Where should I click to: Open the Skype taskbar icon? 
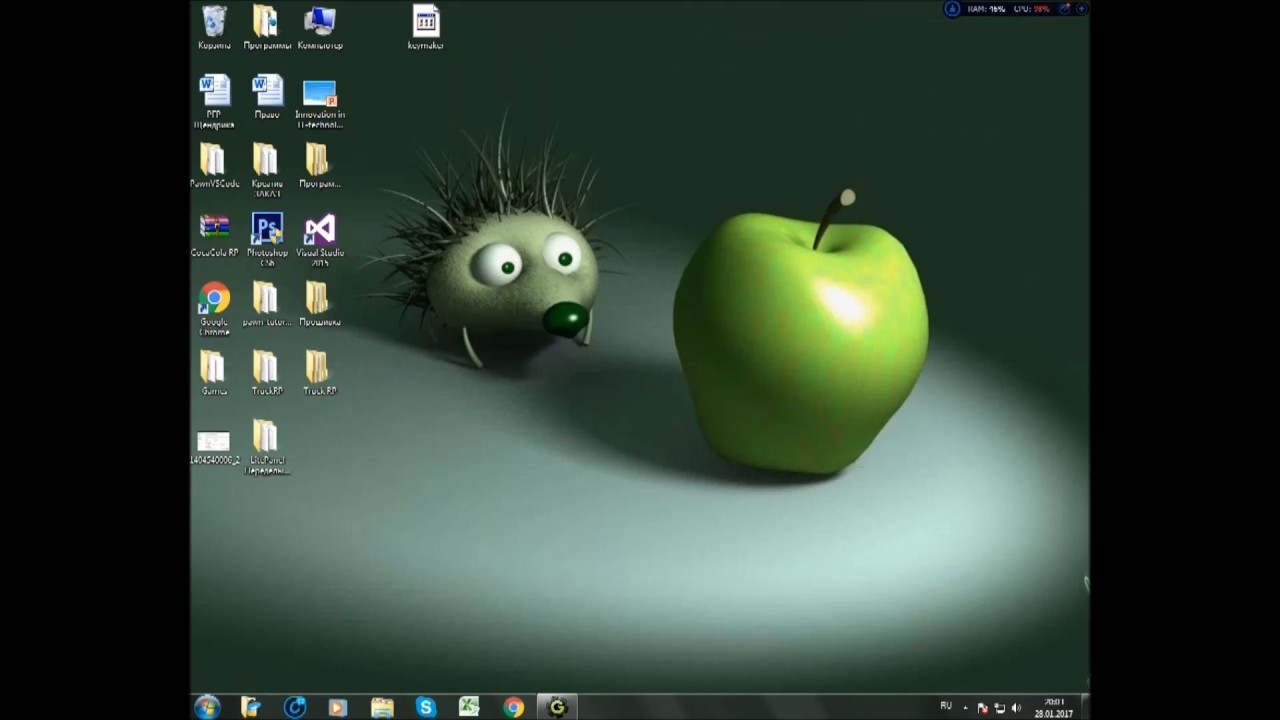point(426,707)
